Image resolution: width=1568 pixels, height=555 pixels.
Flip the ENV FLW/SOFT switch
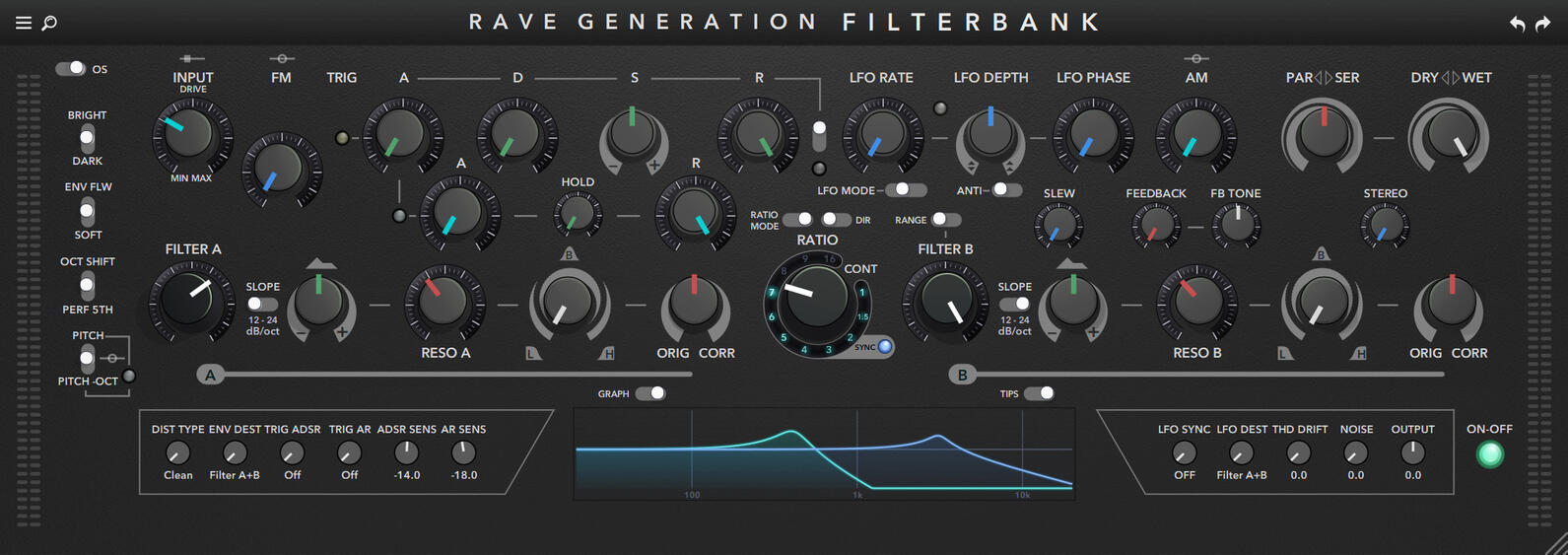(x=88, y=211)
